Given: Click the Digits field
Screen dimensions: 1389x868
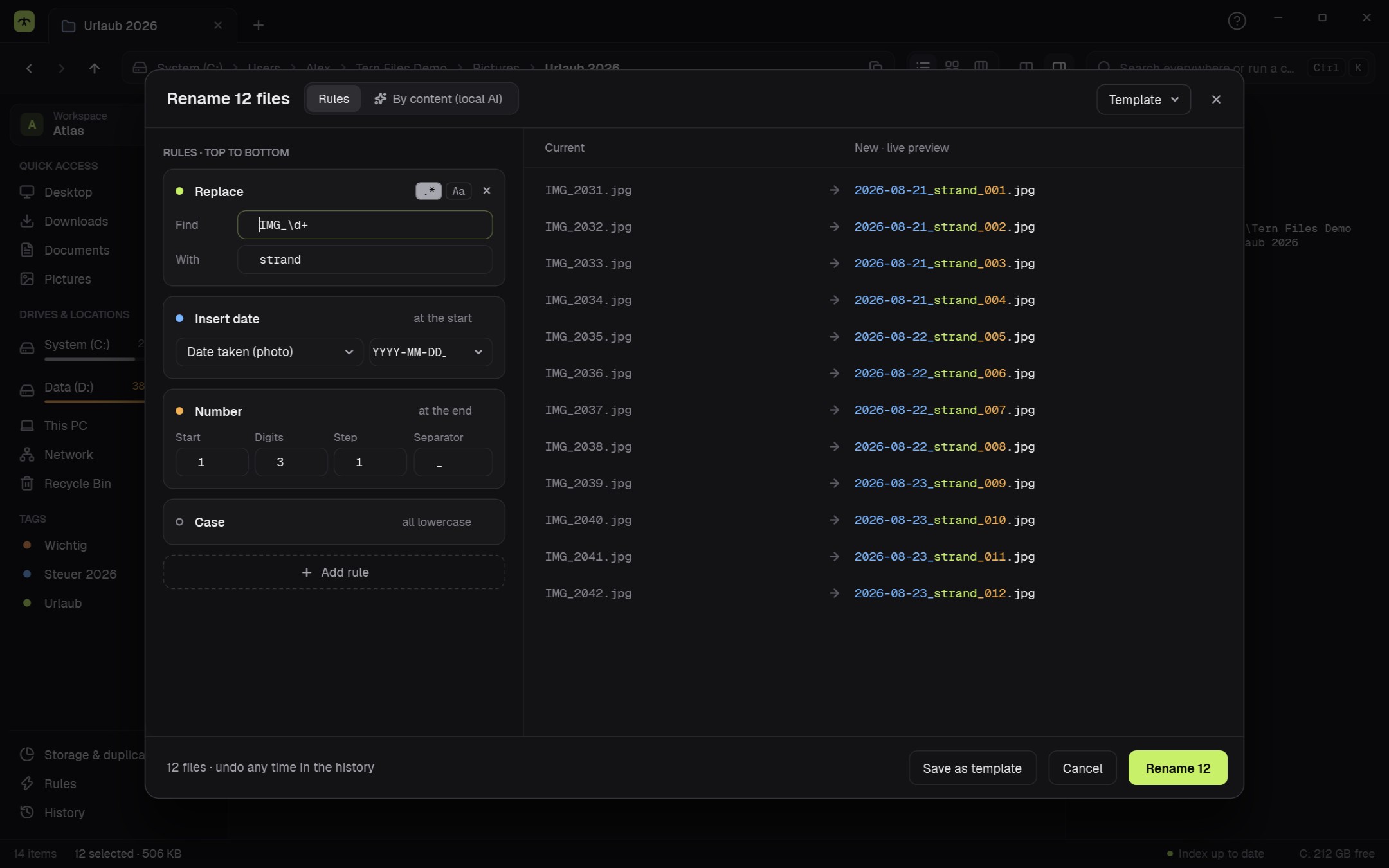Looking at the screenshot, I should [x=291, y=462].
